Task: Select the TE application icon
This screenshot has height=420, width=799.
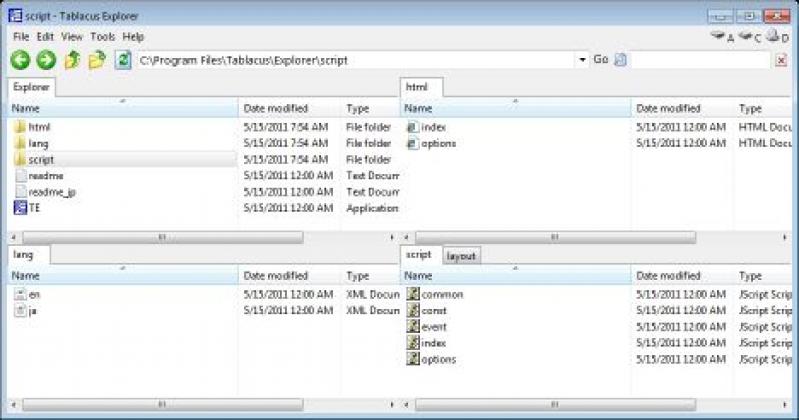Action: (20, 208)
